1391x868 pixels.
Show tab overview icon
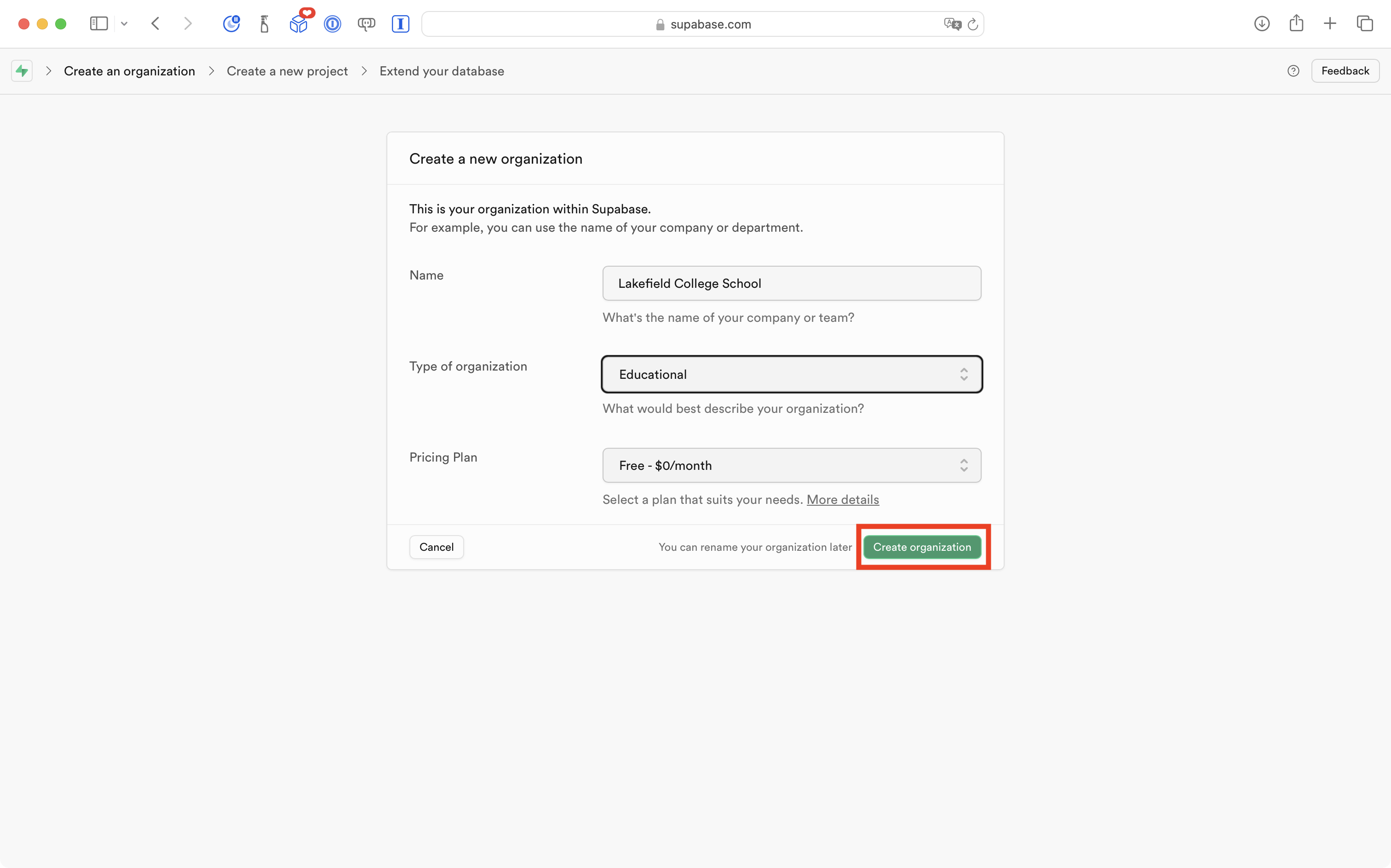(1365, 23)
